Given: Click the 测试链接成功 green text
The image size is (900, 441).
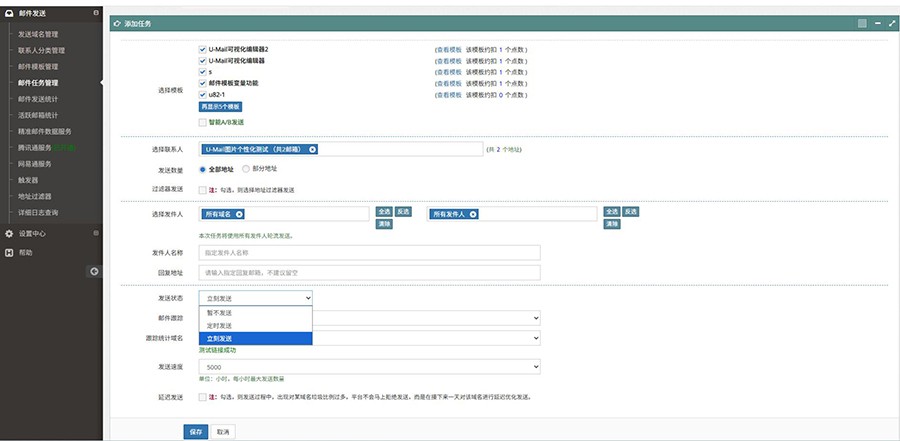Looking at the screenshot, I should [x=217, y=350].
